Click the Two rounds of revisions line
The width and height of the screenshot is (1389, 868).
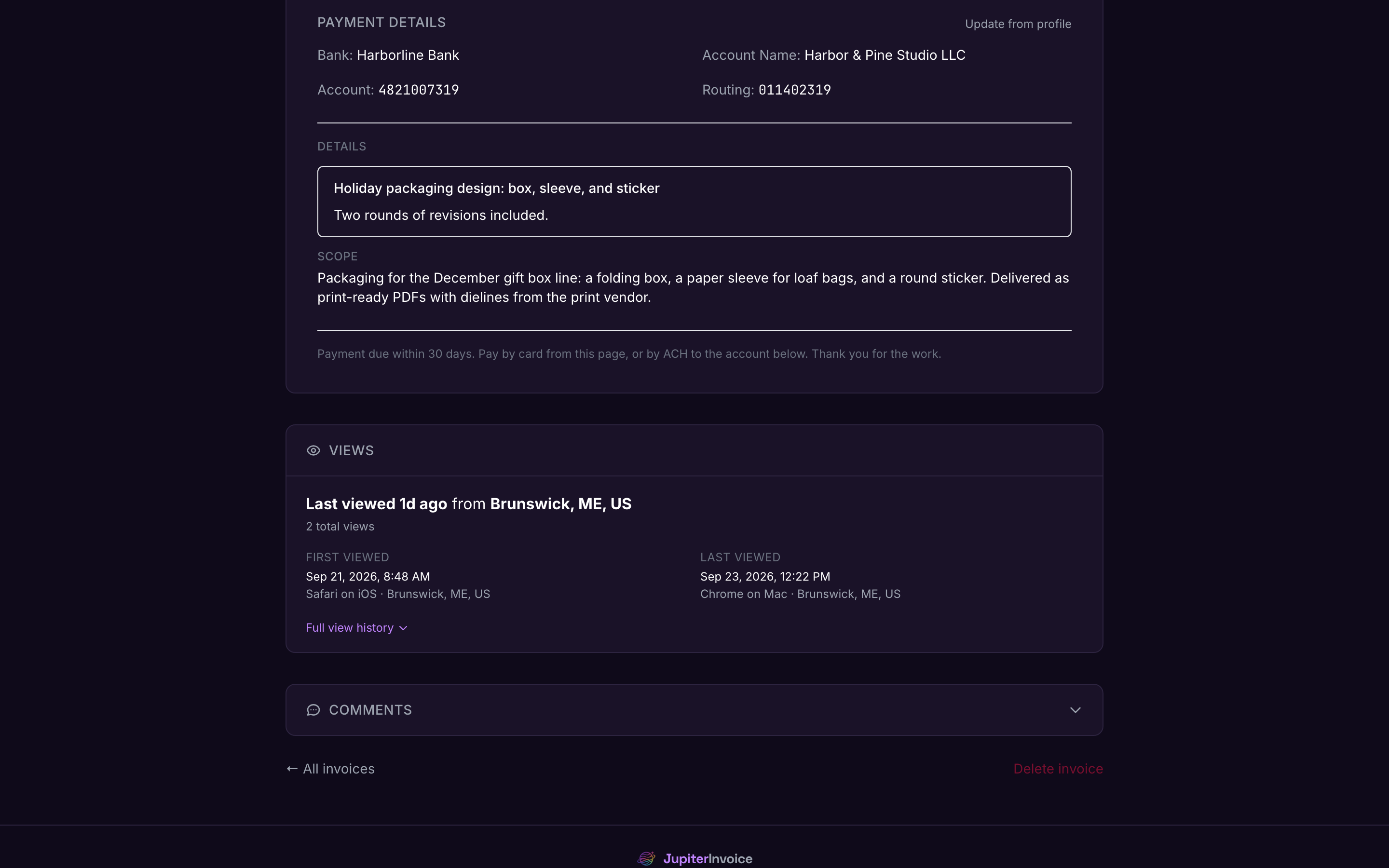pyautogui.click(x=441, y=215)
